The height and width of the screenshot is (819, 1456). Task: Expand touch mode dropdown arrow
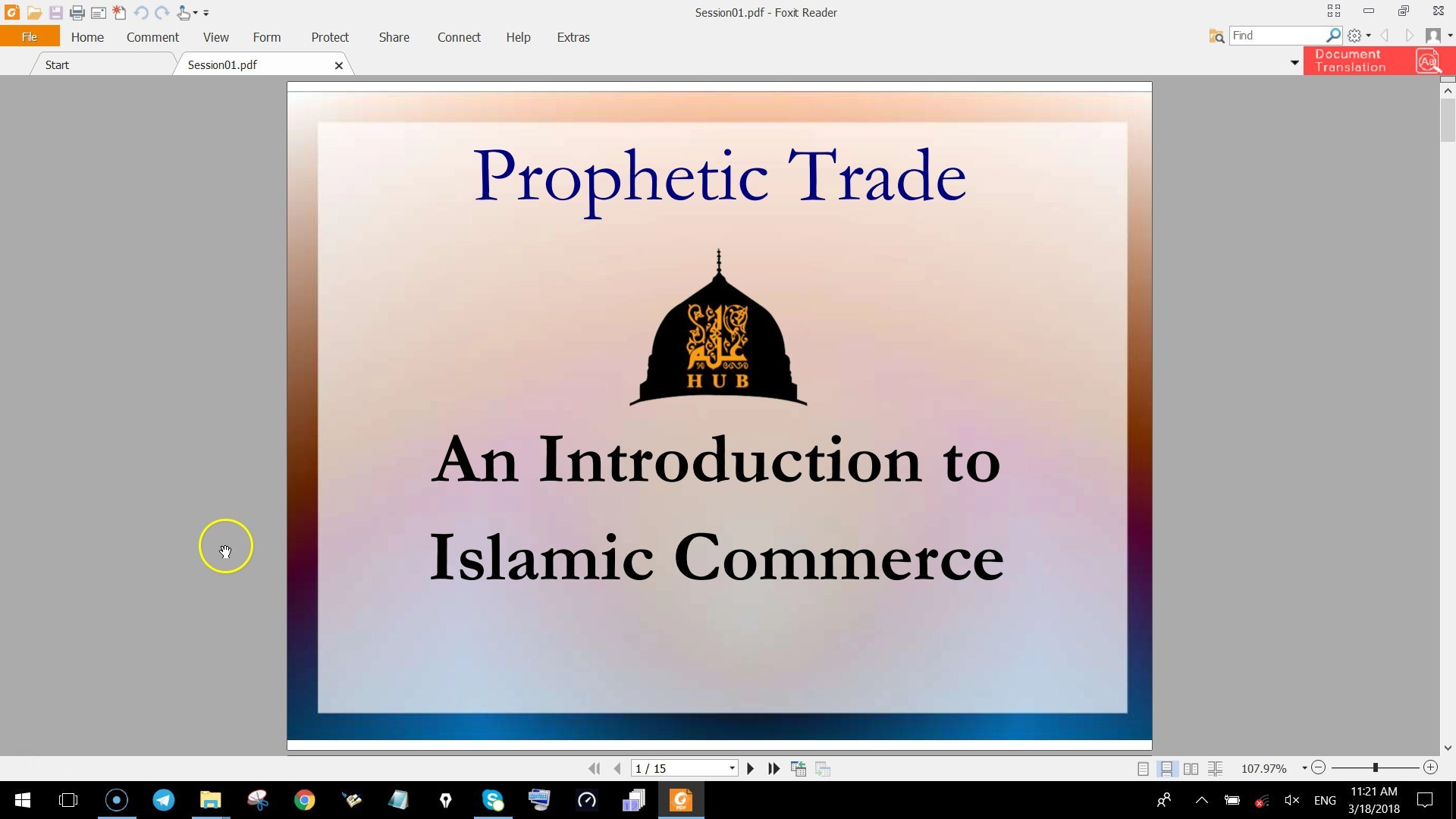click(196, 13)
